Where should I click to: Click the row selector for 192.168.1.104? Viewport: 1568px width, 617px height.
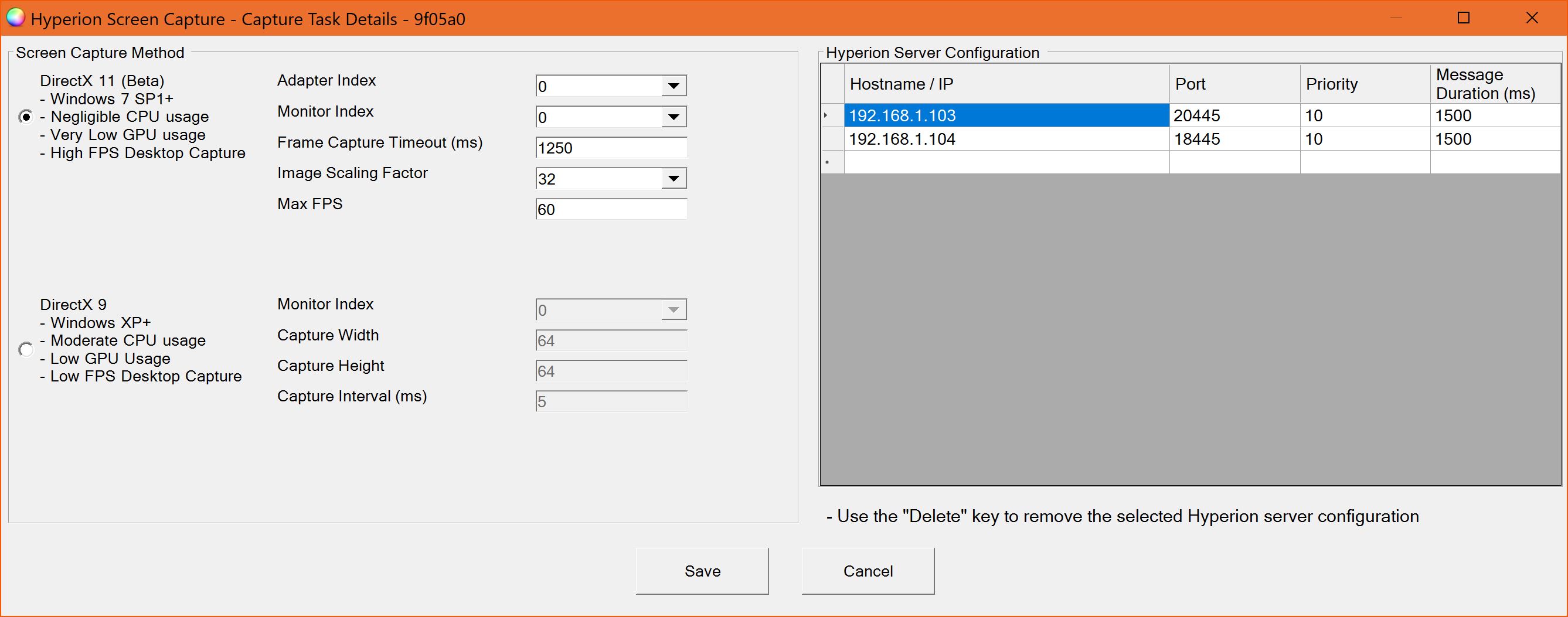coord(832,139)
